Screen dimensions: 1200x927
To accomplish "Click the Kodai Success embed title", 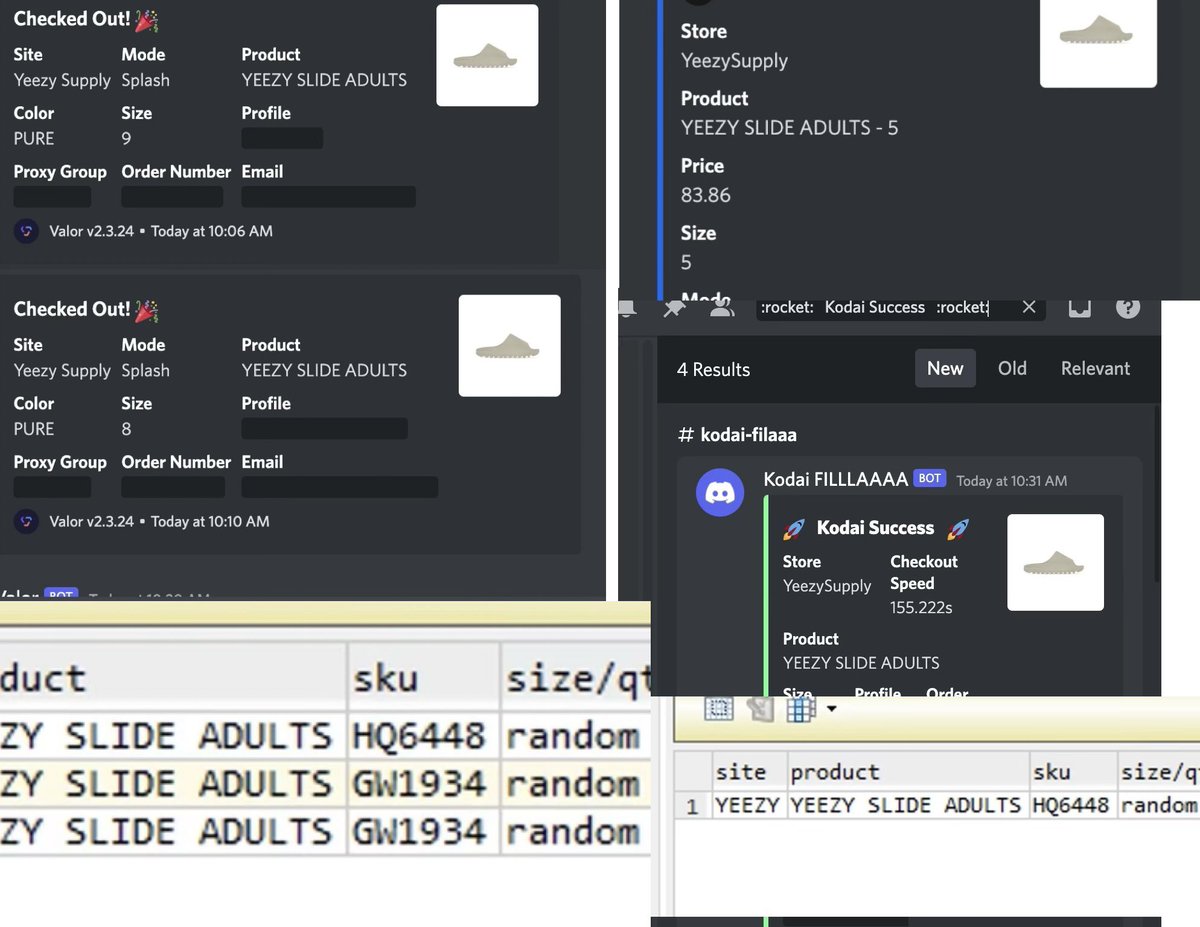I will 875,528.
